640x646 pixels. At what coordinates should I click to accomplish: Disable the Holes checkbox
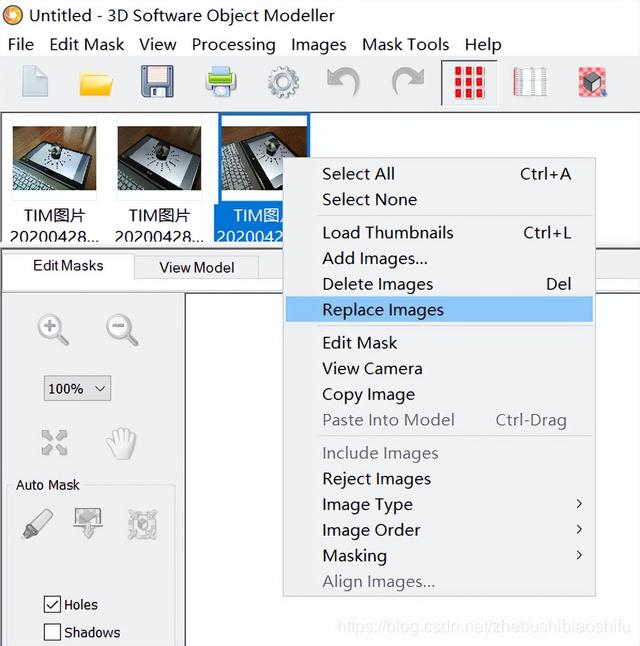(x=52, y=605)
